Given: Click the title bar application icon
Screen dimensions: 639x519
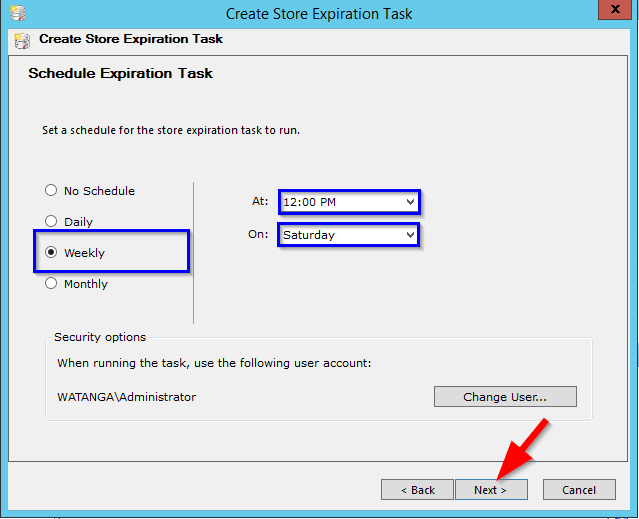Looking at the screenshot, I should (18, 13).
